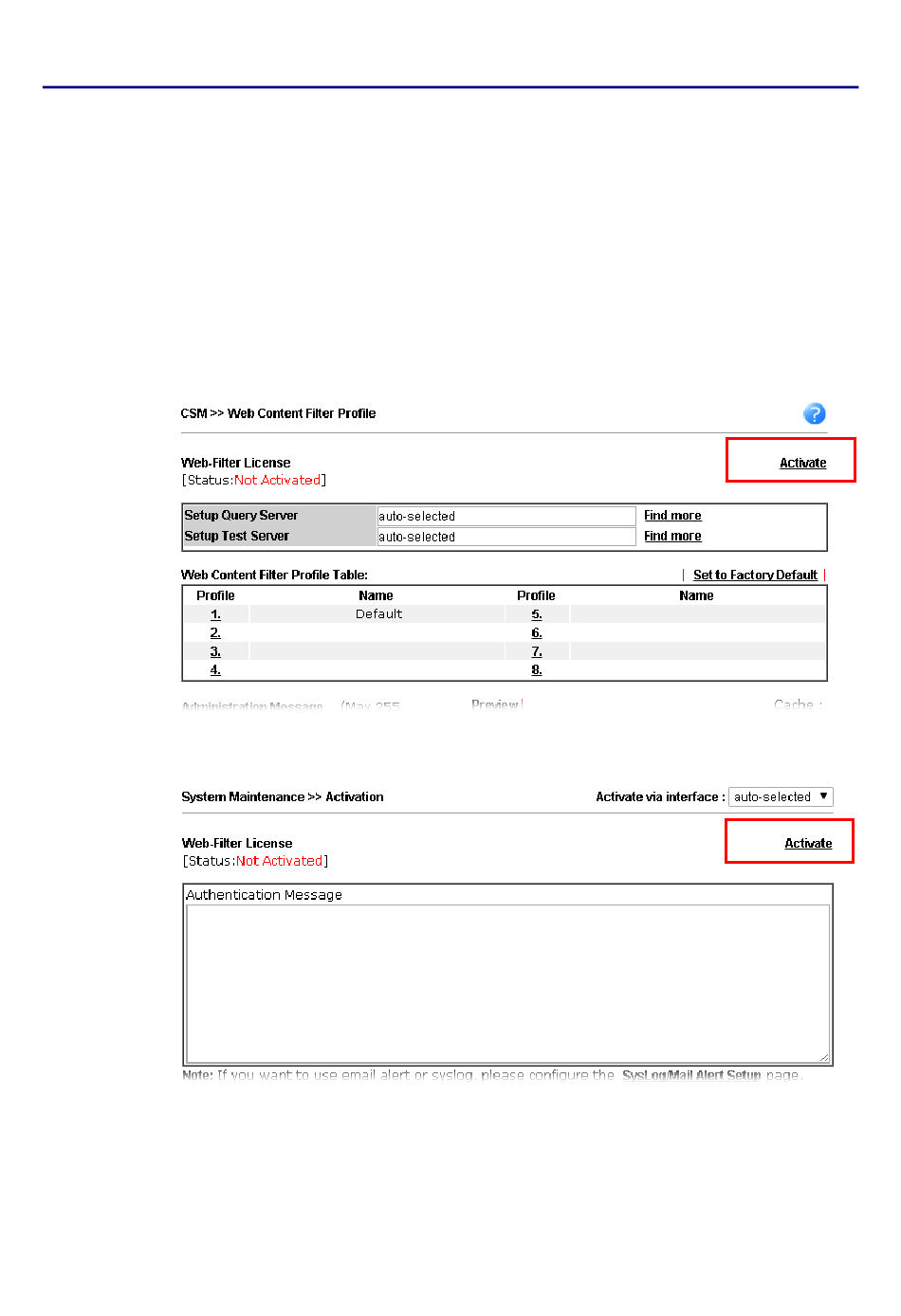
Task: Open the blue help question-mark icon
Action: [814, 413]
